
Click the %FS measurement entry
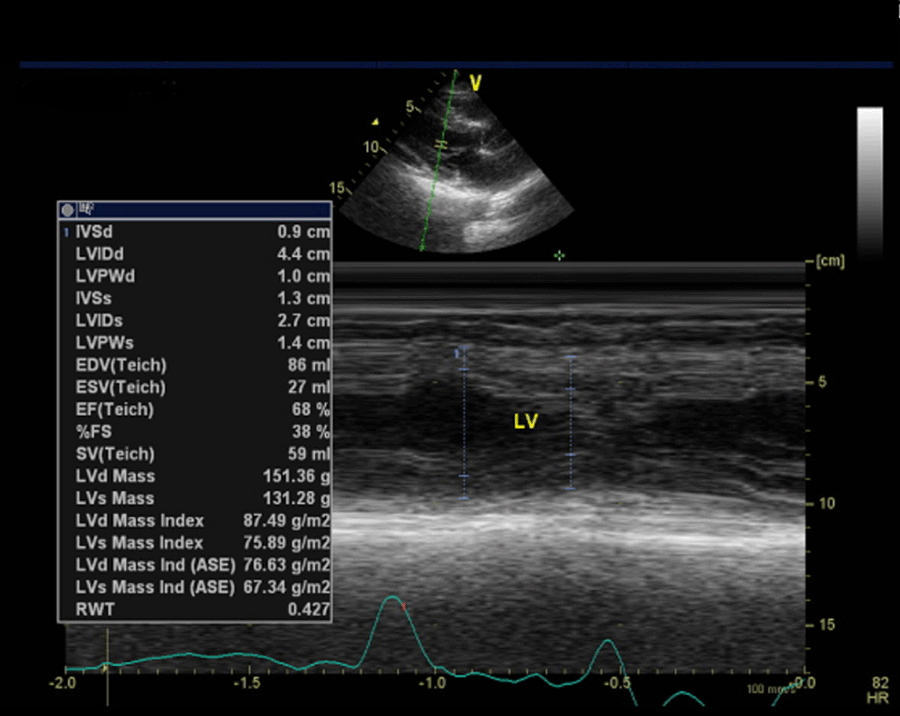(195, 432)
